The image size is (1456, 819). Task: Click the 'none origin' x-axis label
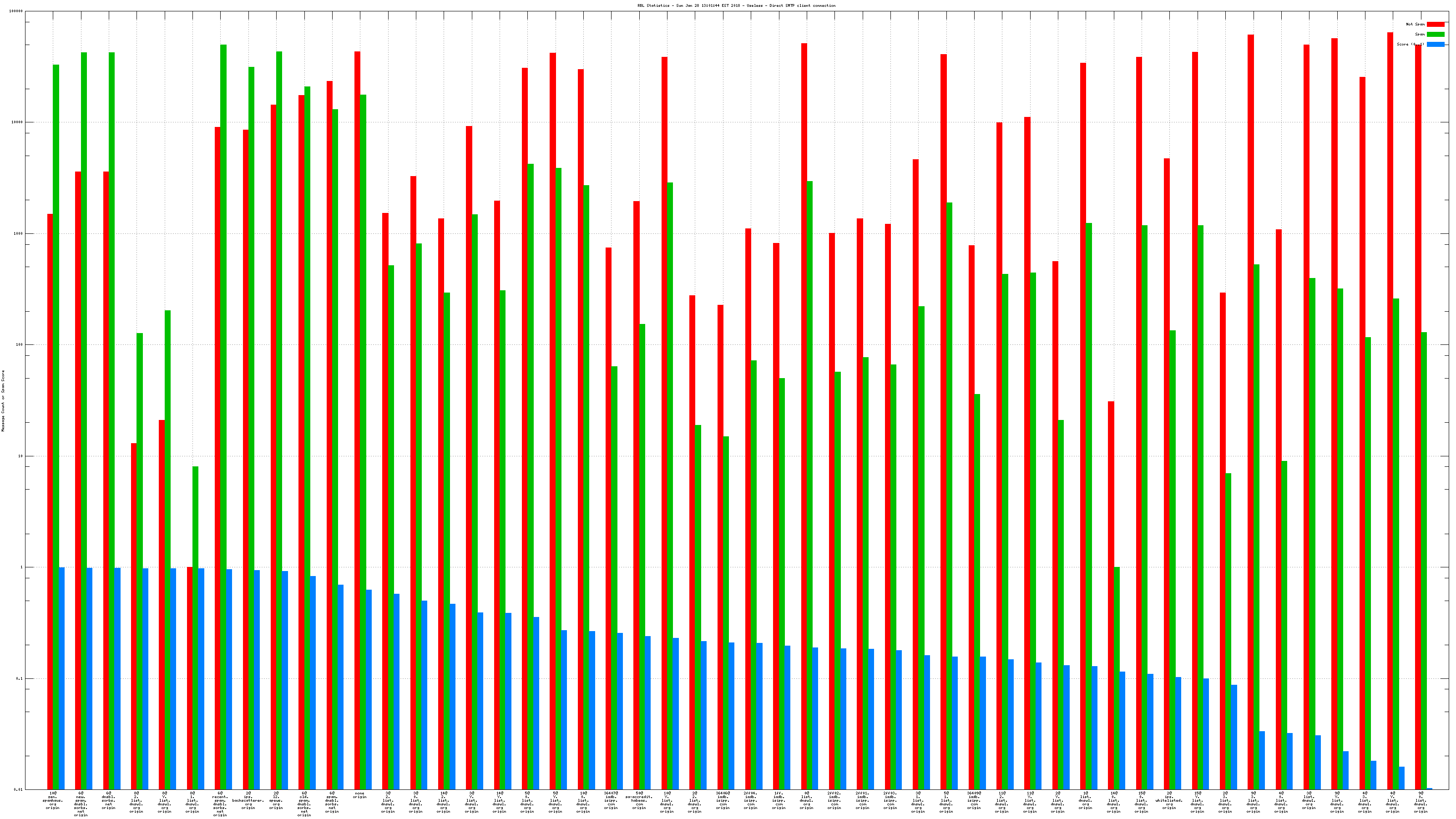(x=359, y=795)
